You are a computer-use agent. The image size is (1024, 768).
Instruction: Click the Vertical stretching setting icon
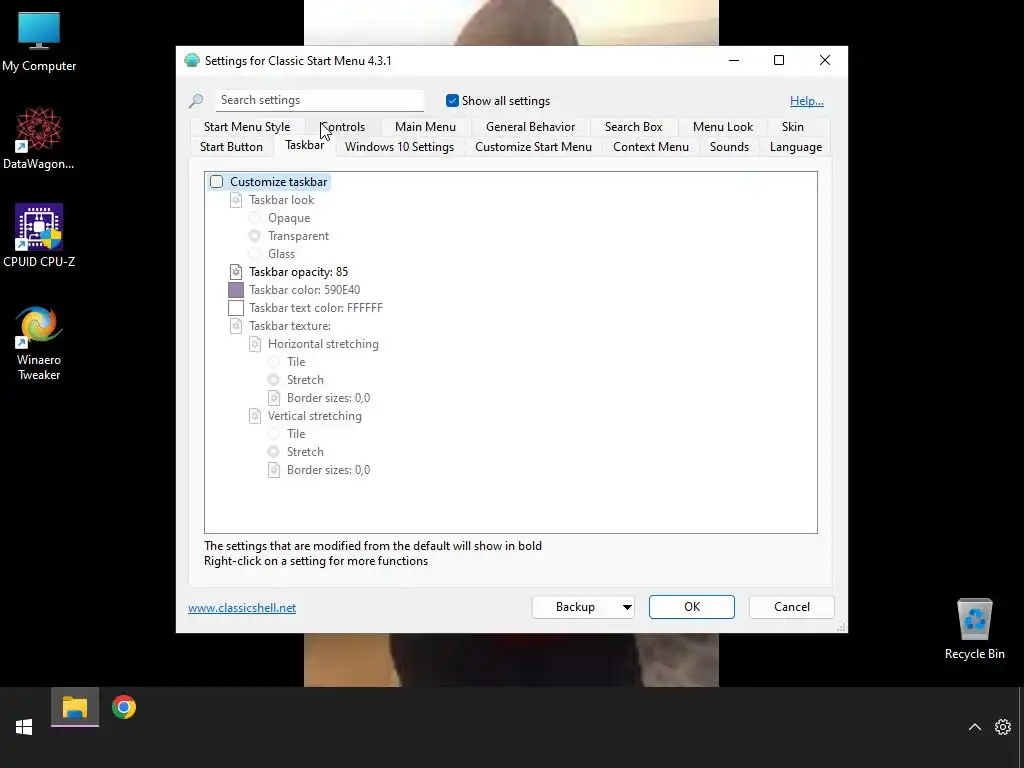click(x=255, y=416)
